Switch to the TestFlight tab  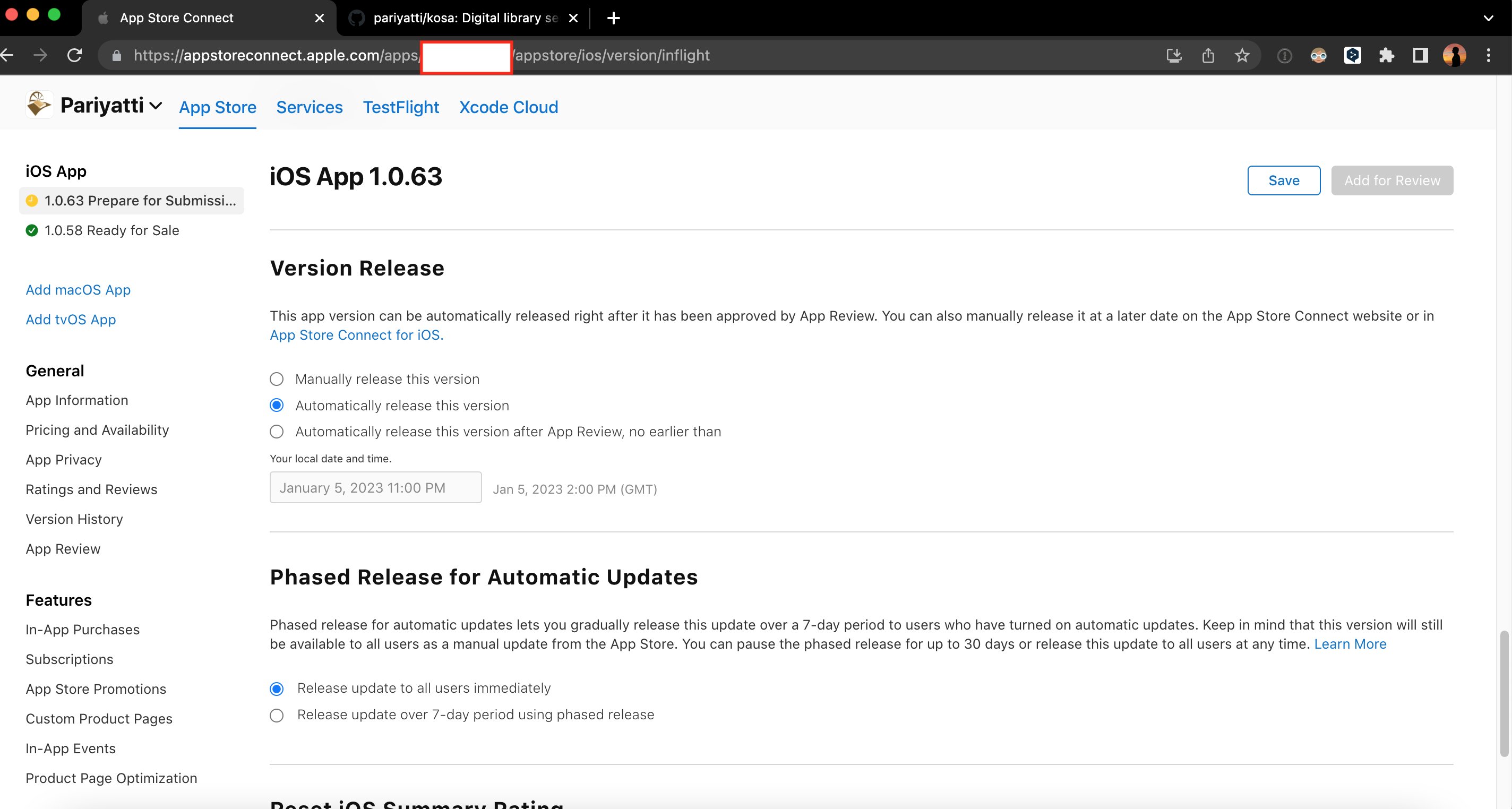pos(401,108)
